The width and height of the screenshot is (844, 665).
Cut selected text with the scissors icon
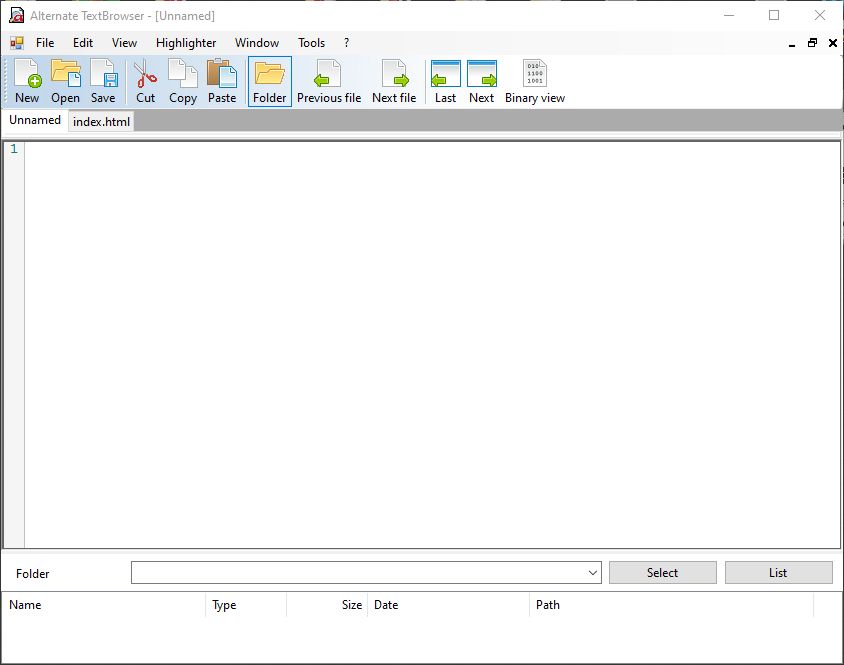pyautogui.click(x=144, y=80)
